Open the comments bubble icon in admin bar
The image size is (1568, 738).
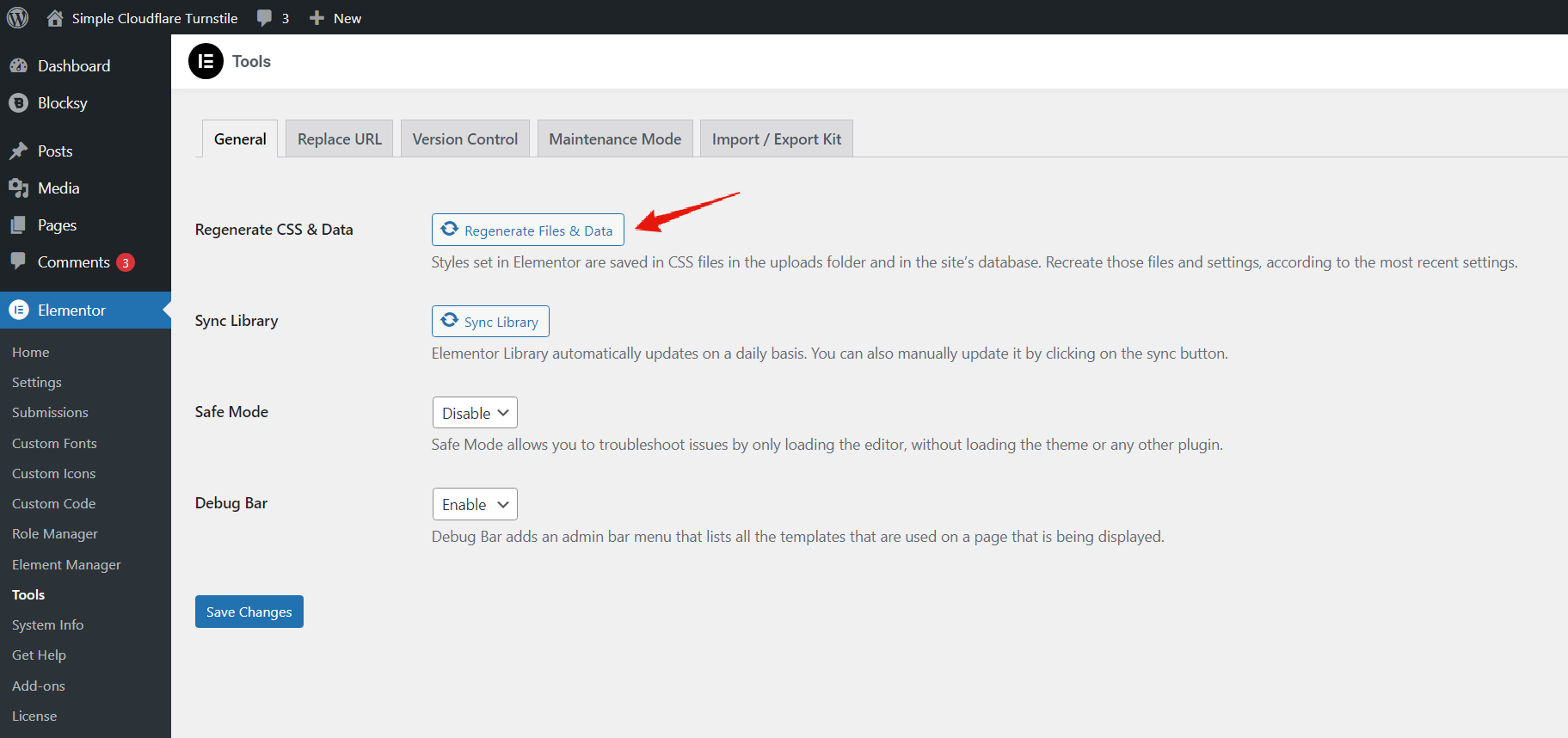[x=264, y=18]
